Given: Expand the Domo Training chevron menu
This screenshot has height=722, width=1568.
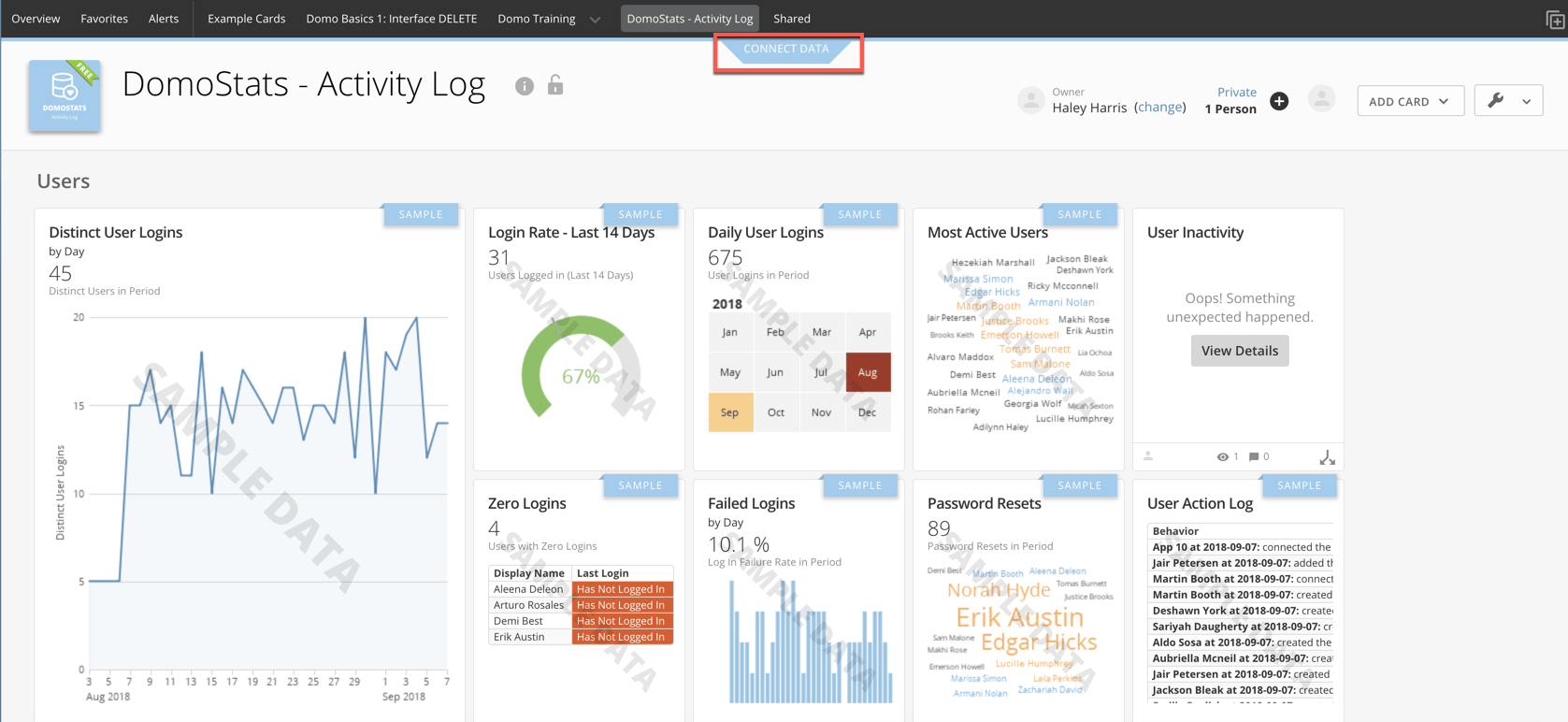Looking at the screenshot, I should [595, 20].
